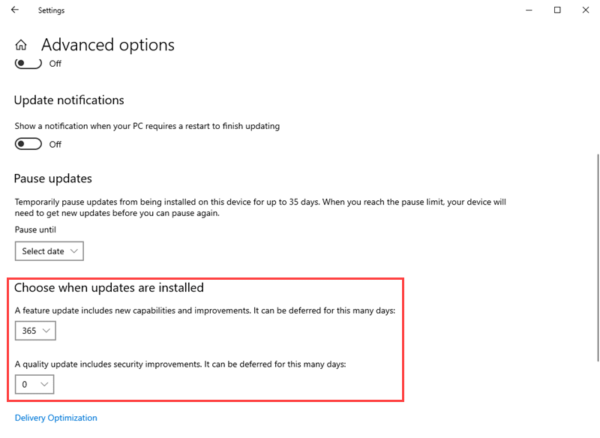Open the Delivery Optimization link
The width and height of the screenshot is (600, 438).
[x=56, y=418]
